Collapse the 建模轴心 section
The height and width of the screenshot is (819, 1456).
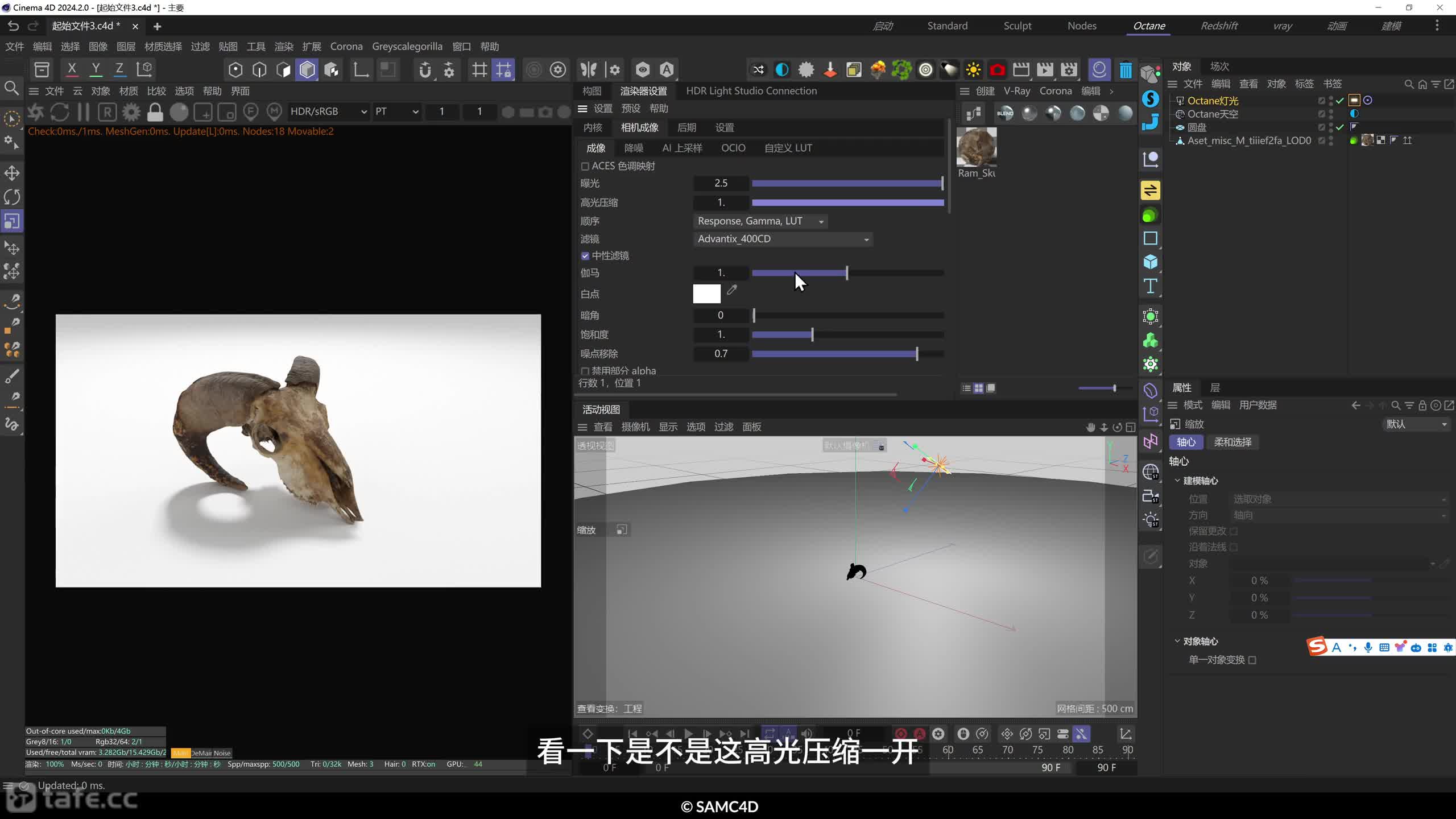(x=1177, y=481)
